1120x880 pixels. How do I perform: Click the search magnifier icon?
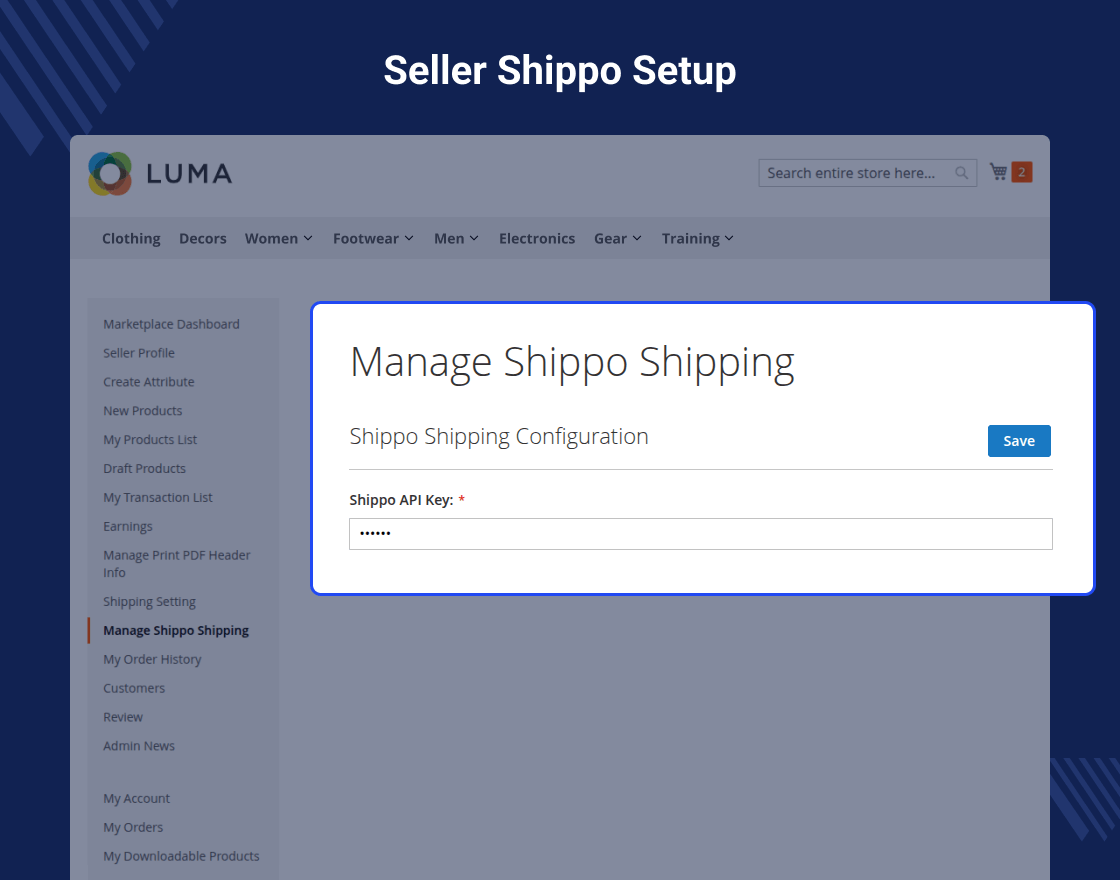click(x=961, y=173)
